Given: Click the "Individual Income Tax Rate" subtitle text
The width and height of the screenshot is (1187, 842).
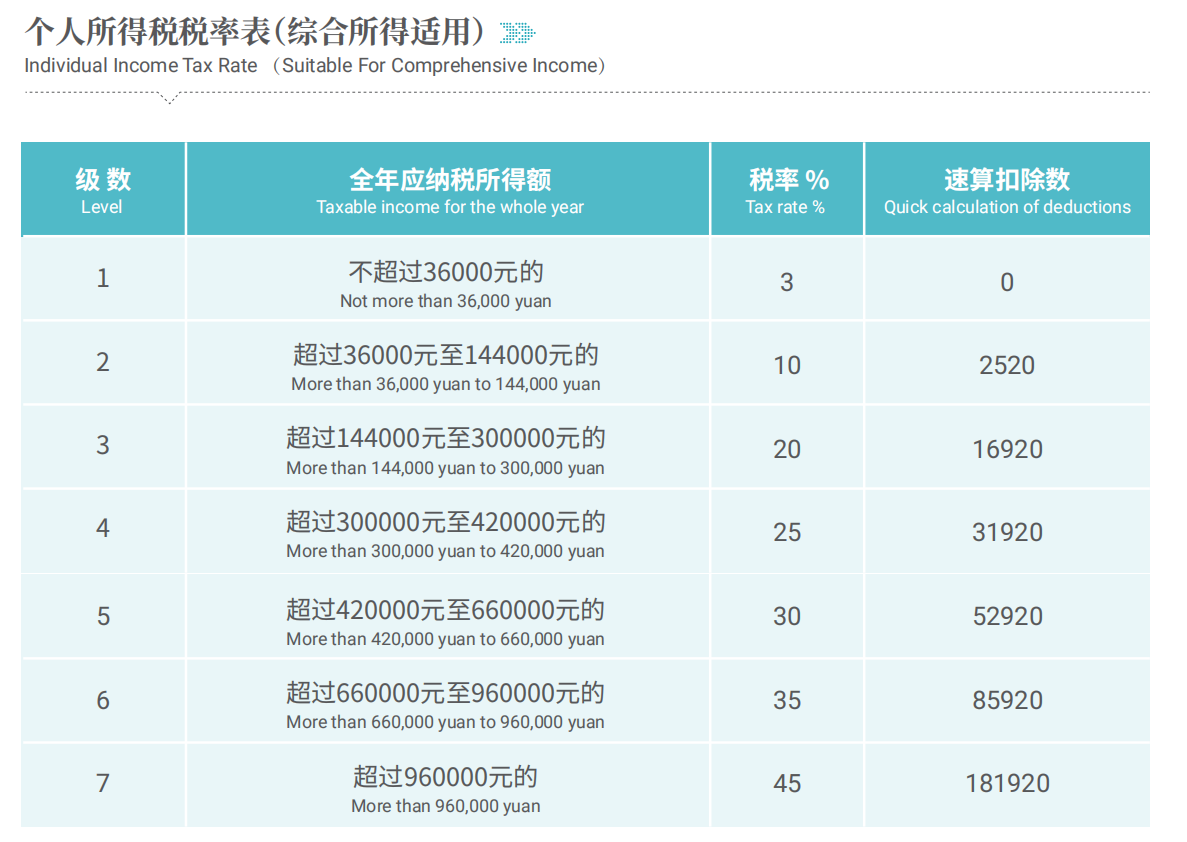Looking at the screenshot, I should [x=141, y=66].
